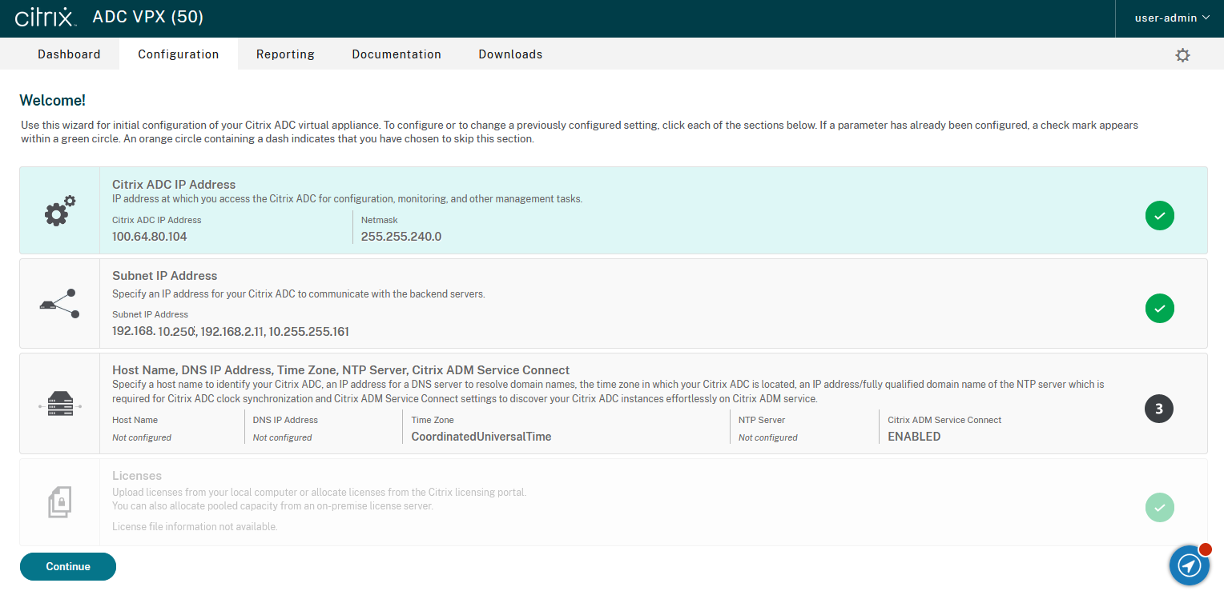
Task: Click the step 3 numbered badge
Action: tap(1158, 408)
